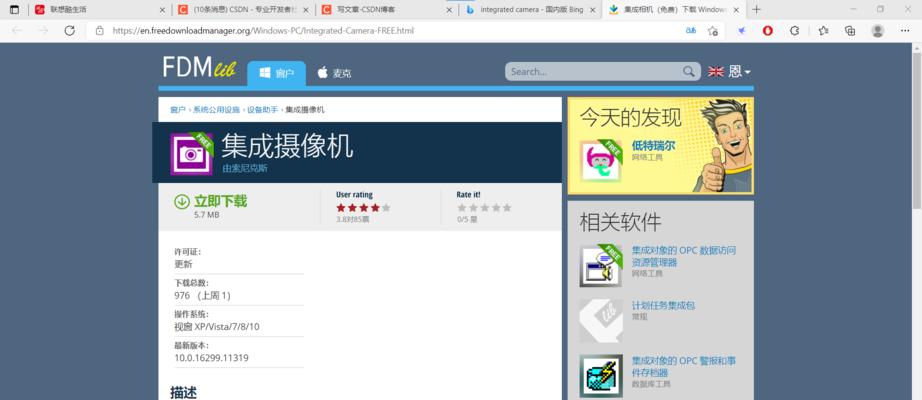Click the translate page icon in address bar
The image size is (922, 400).
pos(691,31)
